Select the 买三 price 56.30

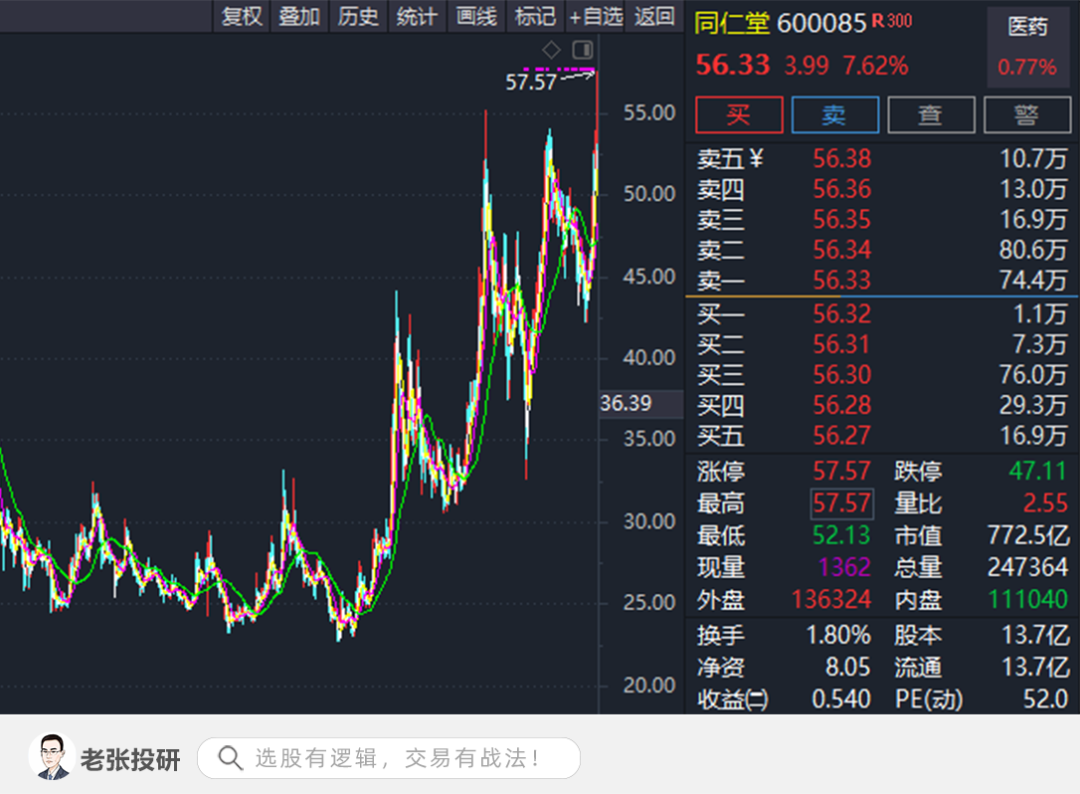click(x=842, y=375)
